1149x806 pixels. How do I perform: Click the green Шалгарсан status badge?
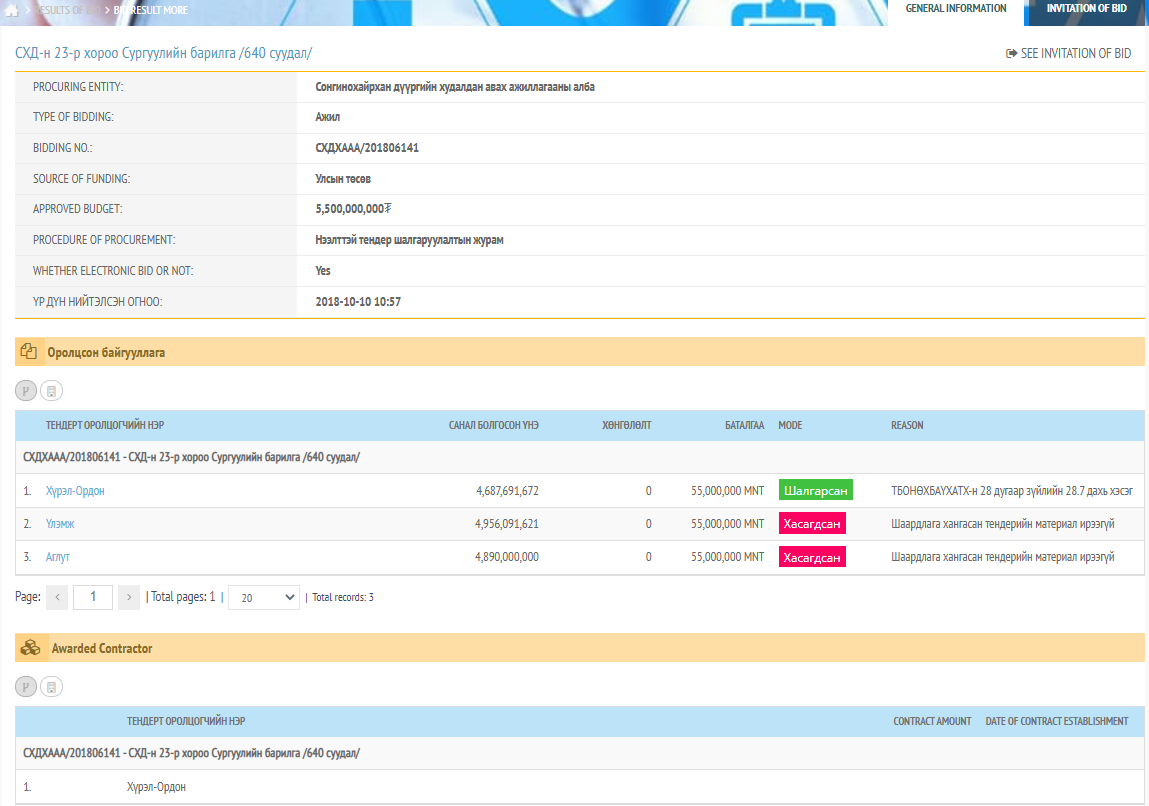coord(815,491)
